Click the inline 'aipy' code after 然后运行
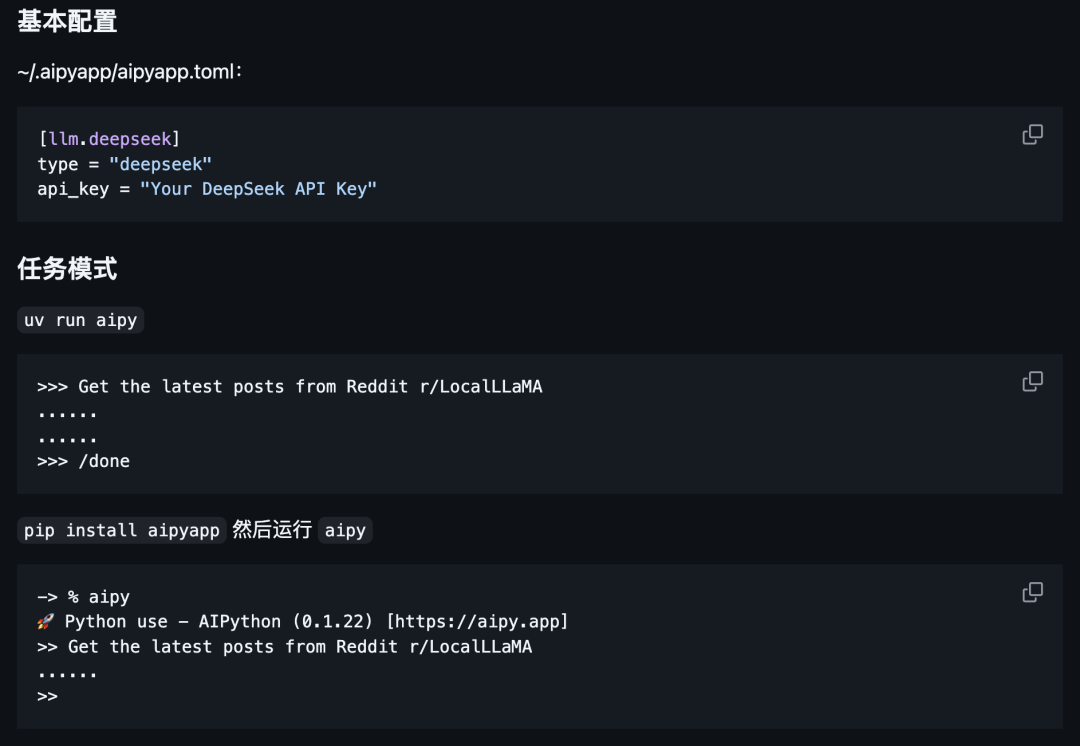Screen dimensions: 1080x746 [345, 530]
